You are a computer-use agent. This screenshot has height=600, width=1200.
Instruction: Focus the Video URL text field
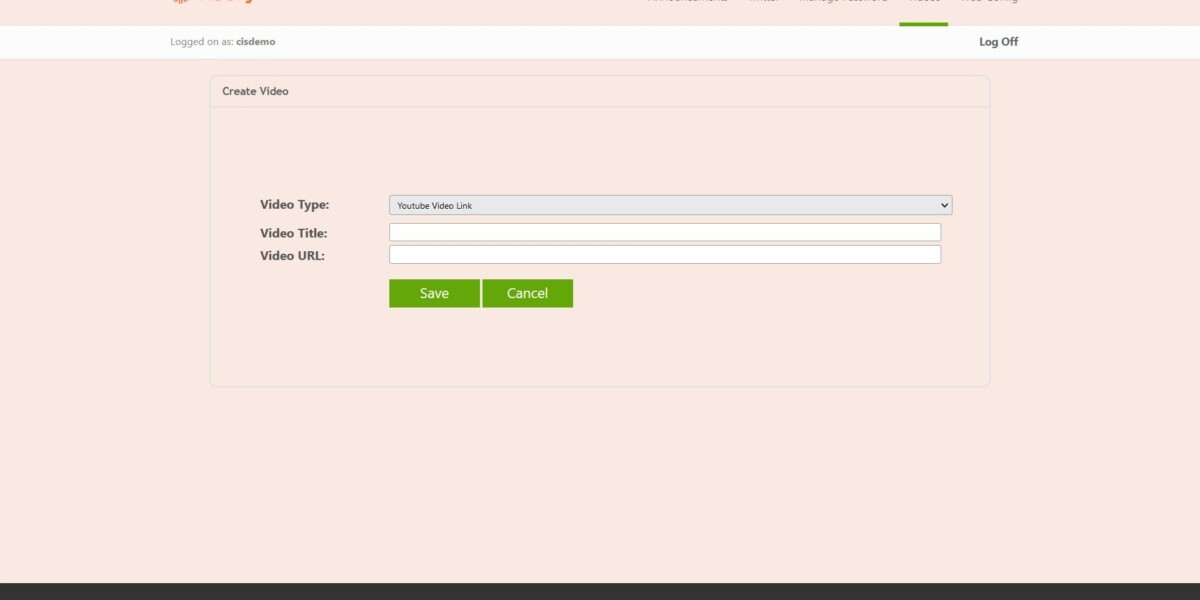[x=665, y=254]
